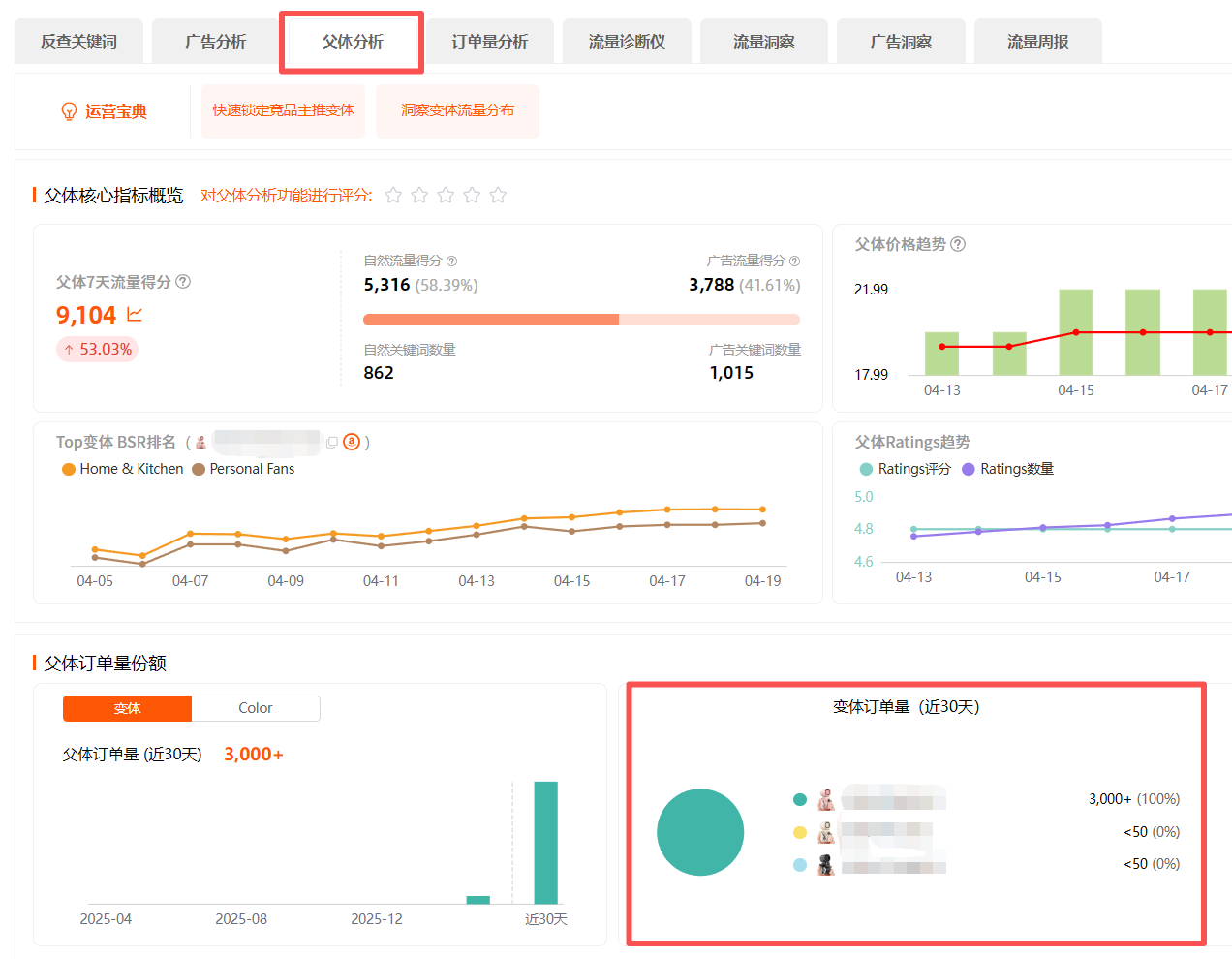Viewport: 1232px width, 959px height.
Task: Switch order share view to Color
Action: coord(256,708)
